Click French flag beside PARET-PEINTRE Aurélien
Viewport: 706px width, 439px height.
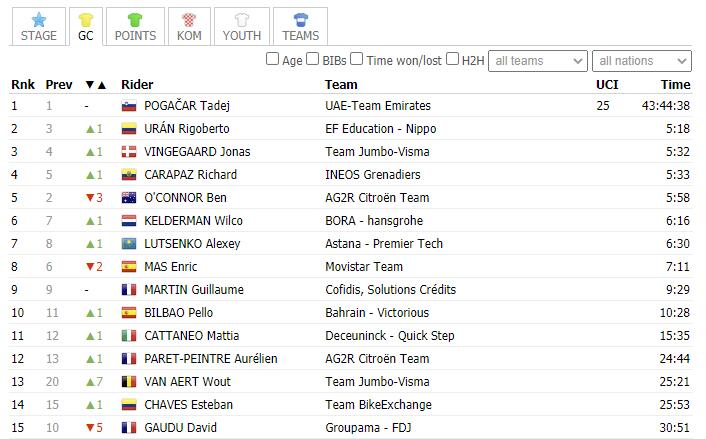pos(129,359)
